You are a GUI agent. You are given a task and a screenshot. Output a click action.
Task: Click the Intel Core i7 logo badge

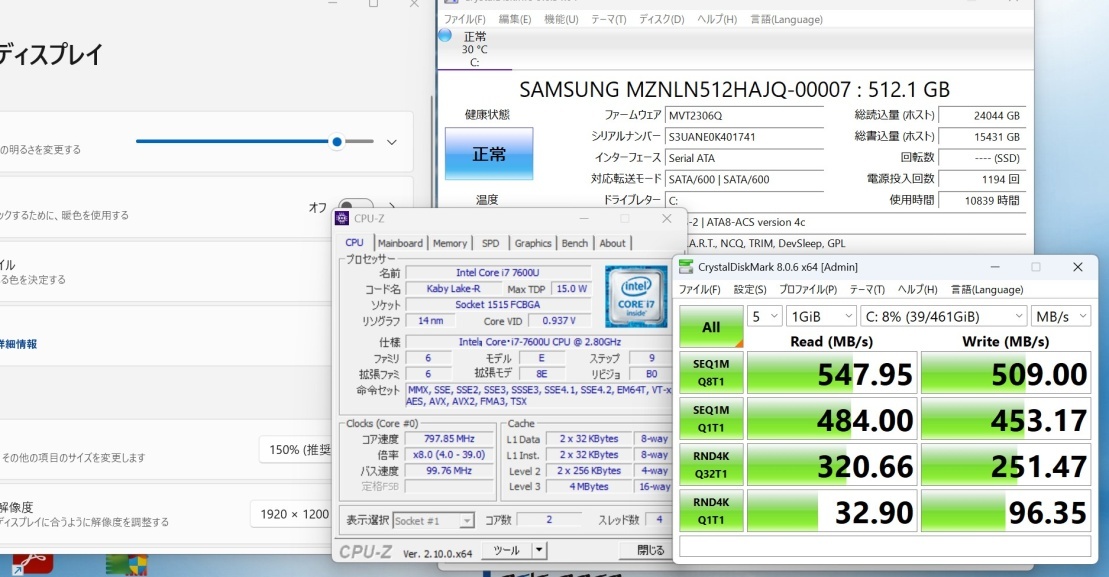[636, 296]
